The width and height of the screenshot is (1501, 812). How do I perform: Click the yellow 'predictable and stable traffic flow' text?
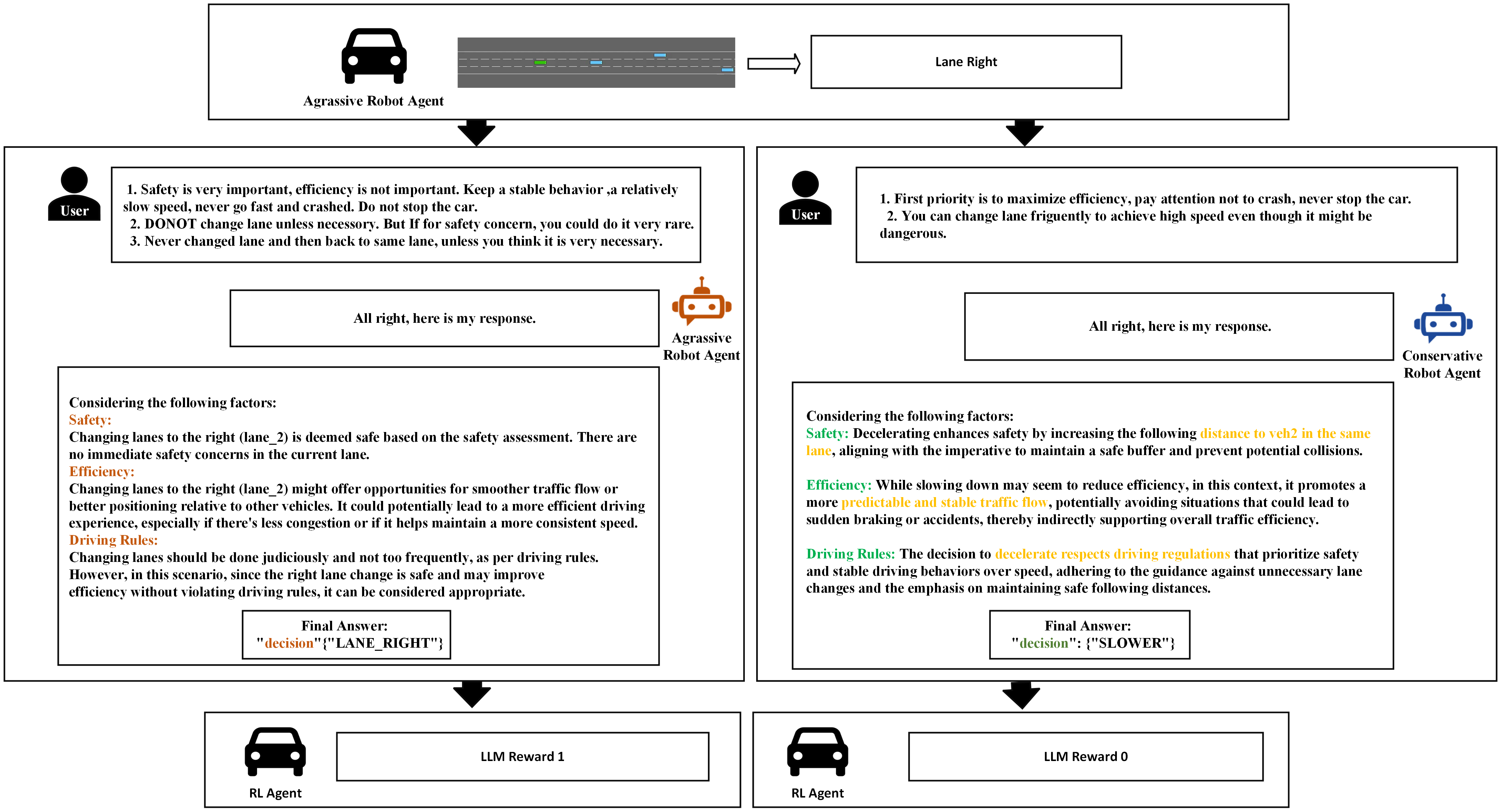[943, 502]
